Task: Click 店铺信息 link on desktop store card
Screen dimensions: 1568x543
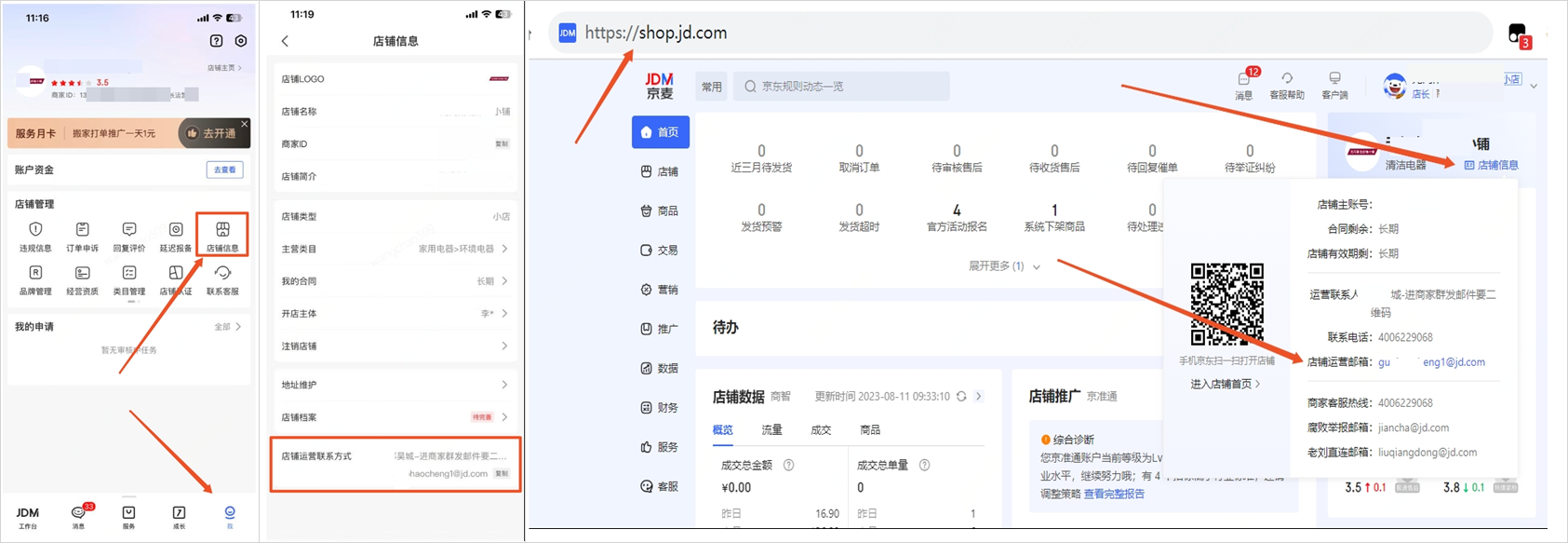Action: [x=1491, y=165]
